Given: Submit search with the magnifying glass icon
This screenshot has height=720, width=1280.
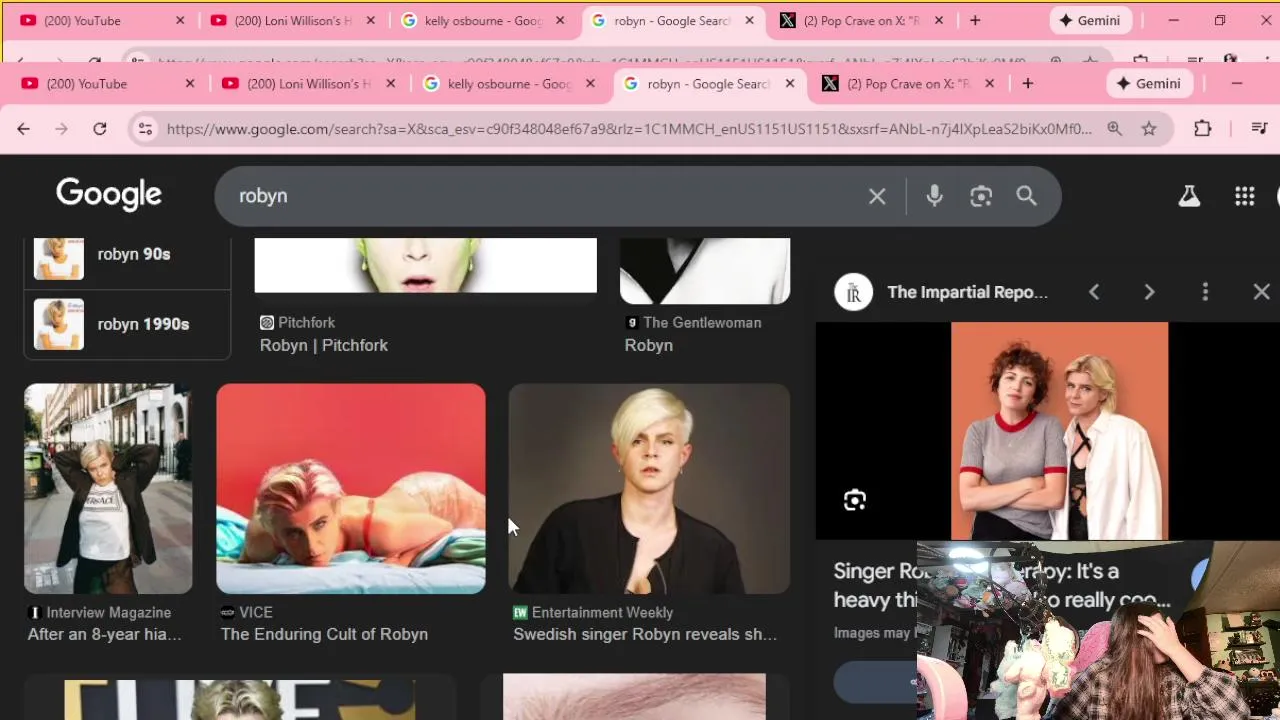Looking at the screenshot, I should coord(1027,196).
